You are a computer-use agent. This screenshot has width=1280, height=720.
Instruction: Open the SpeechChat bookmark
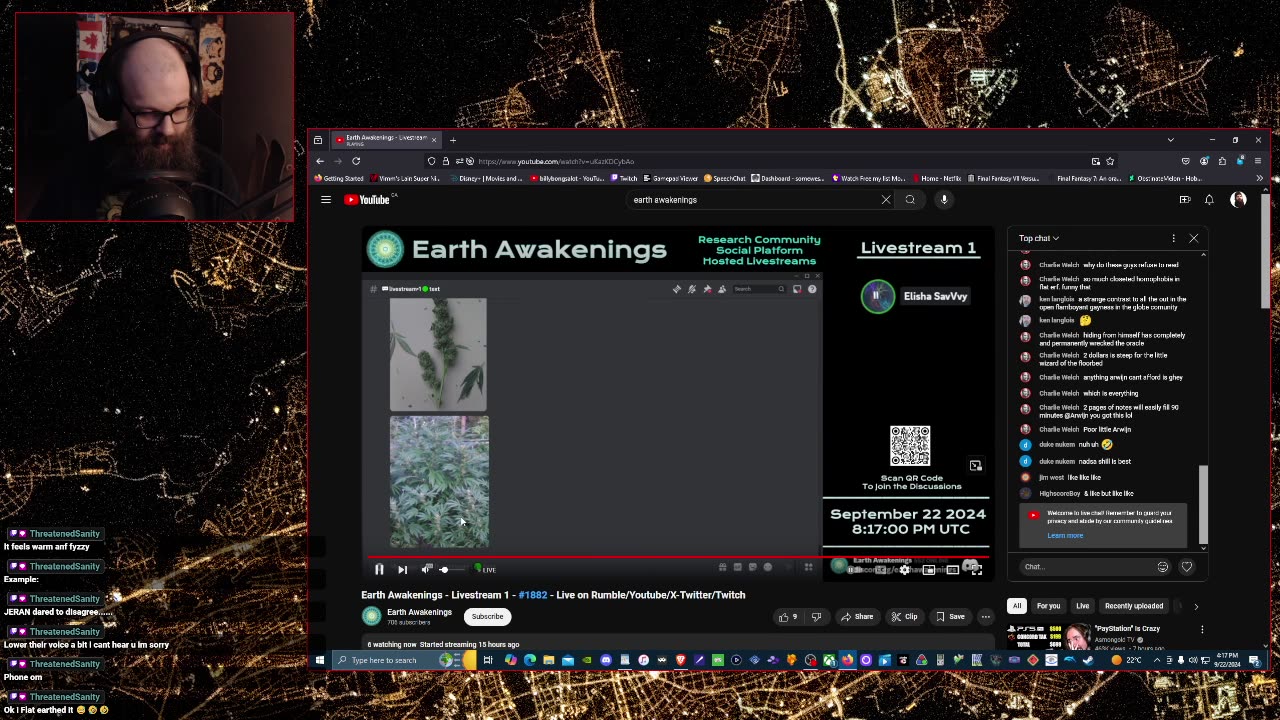725,179
